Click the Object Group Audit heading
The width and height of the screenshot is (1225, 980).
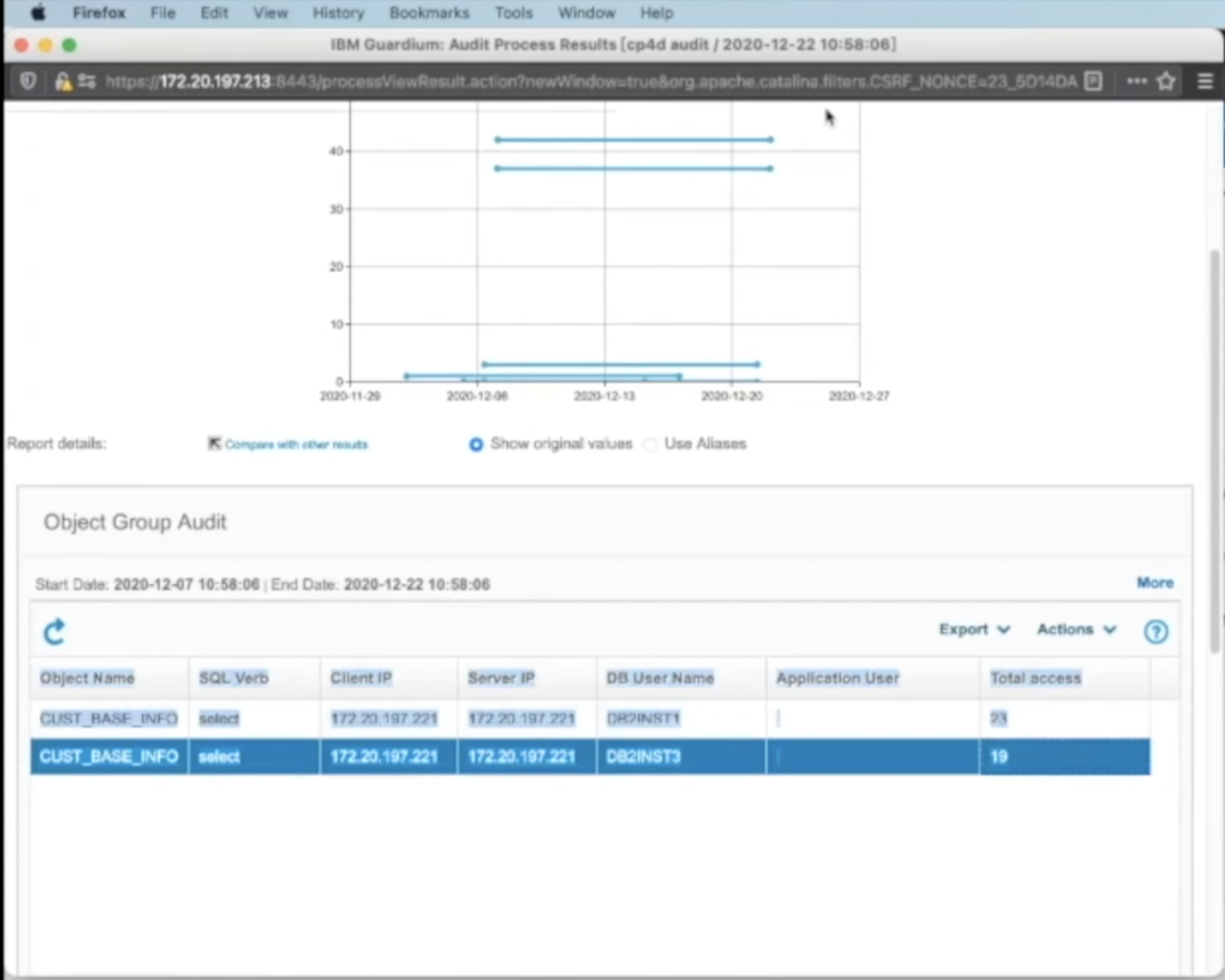pyautogui.click(x=135, y=522)
